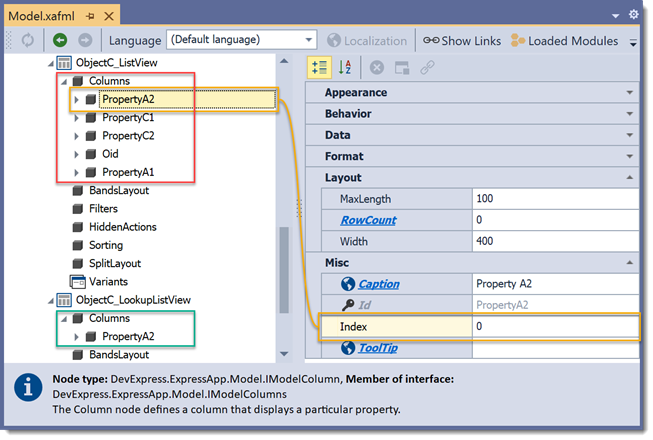Viewport: 653px width, 440px height.
Task: Click the empty ToolTip value field
Action: 556,348
